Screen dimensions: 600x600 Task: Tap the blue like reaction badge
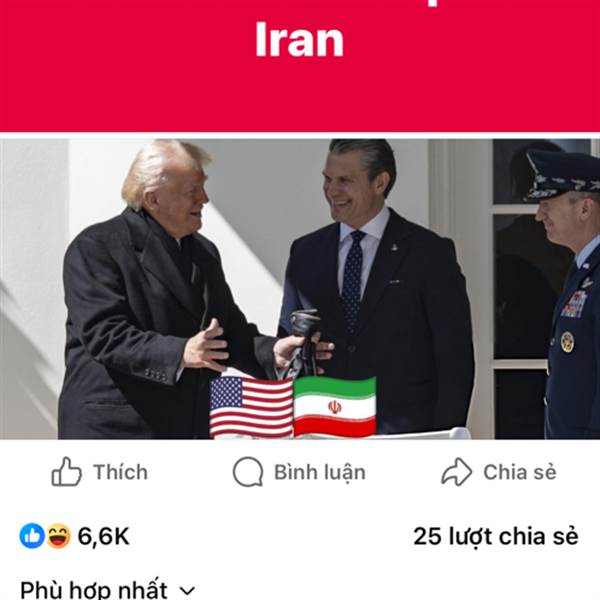pyautogui.click(x=32, y=536)
